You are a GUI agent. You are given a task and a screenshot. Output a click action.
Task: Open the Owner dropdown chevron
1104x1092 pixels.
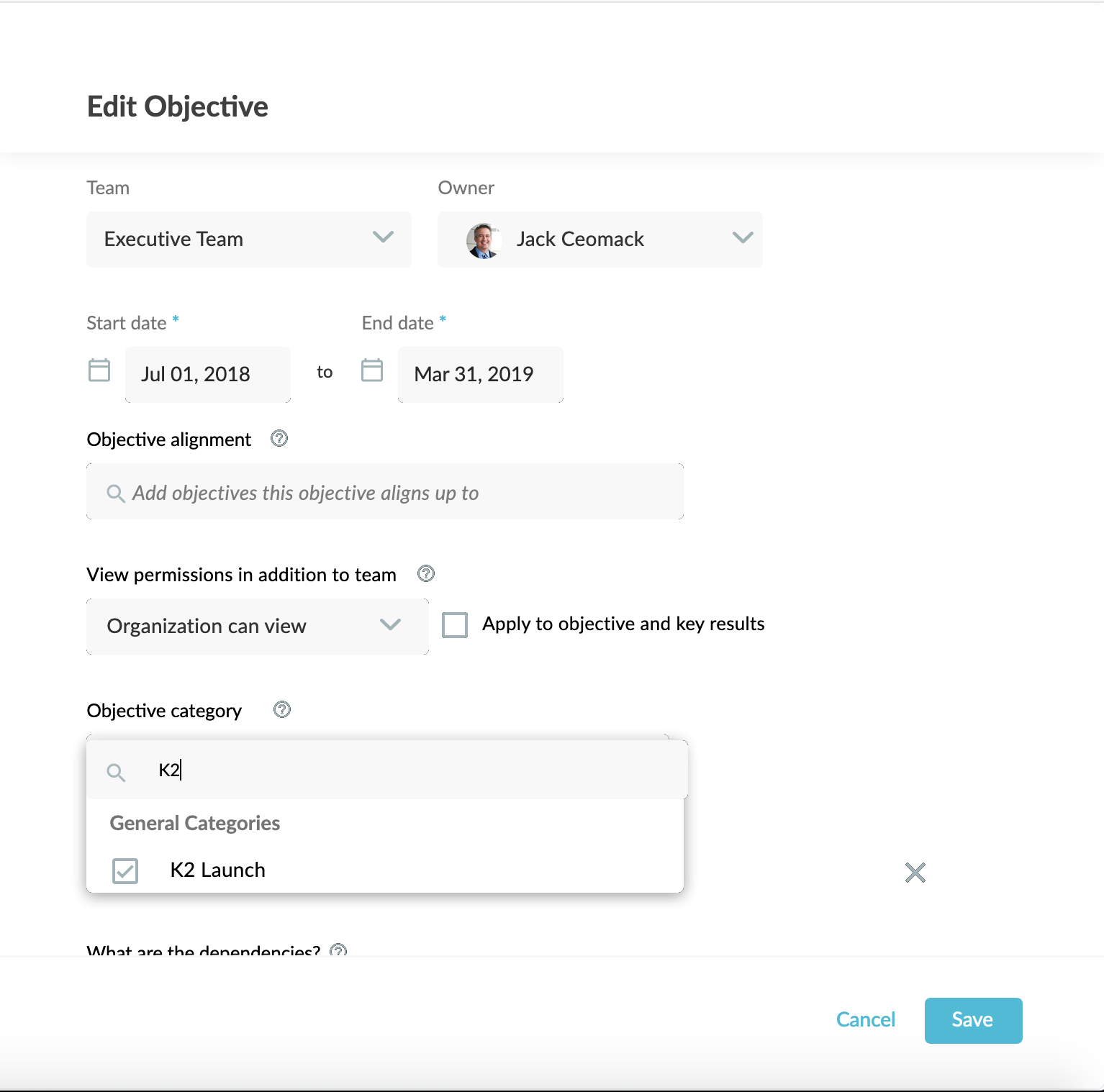click(x=742, y=238)
